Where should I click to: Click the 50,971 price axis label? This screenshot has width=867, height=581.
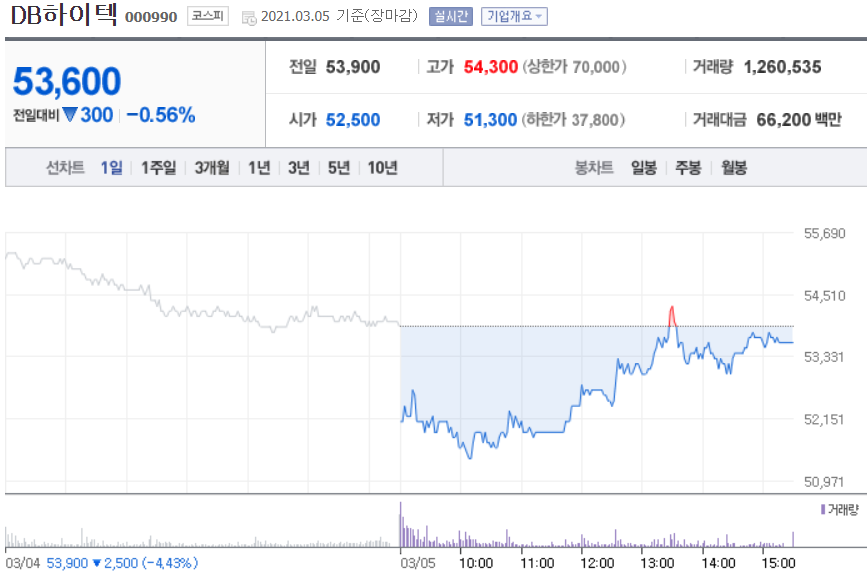(824, 482)
